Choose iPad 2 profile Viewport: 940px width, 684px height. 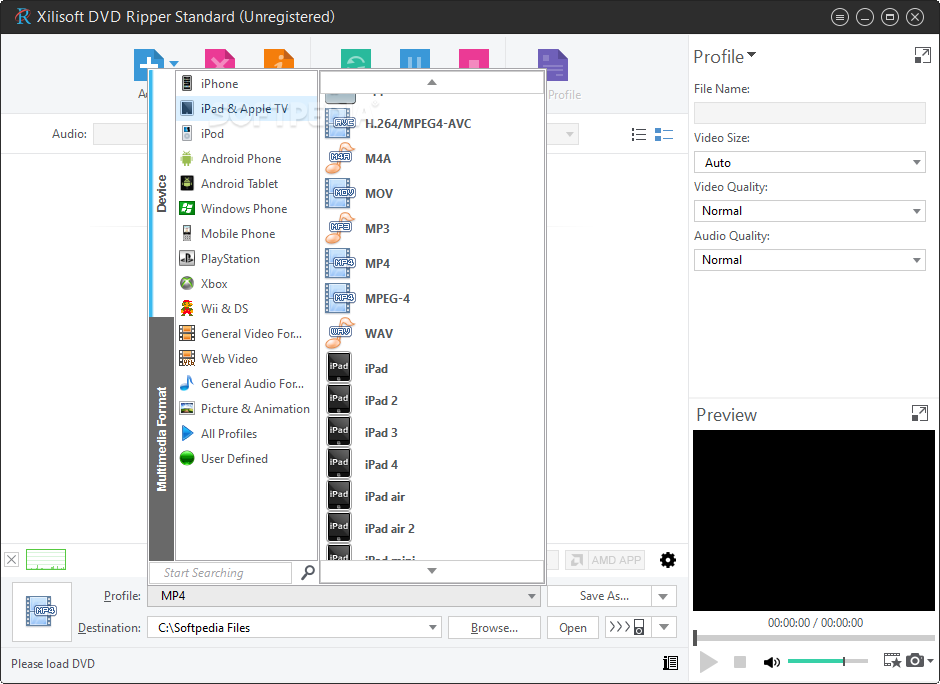pyautogui.click(x=432, y=400)
